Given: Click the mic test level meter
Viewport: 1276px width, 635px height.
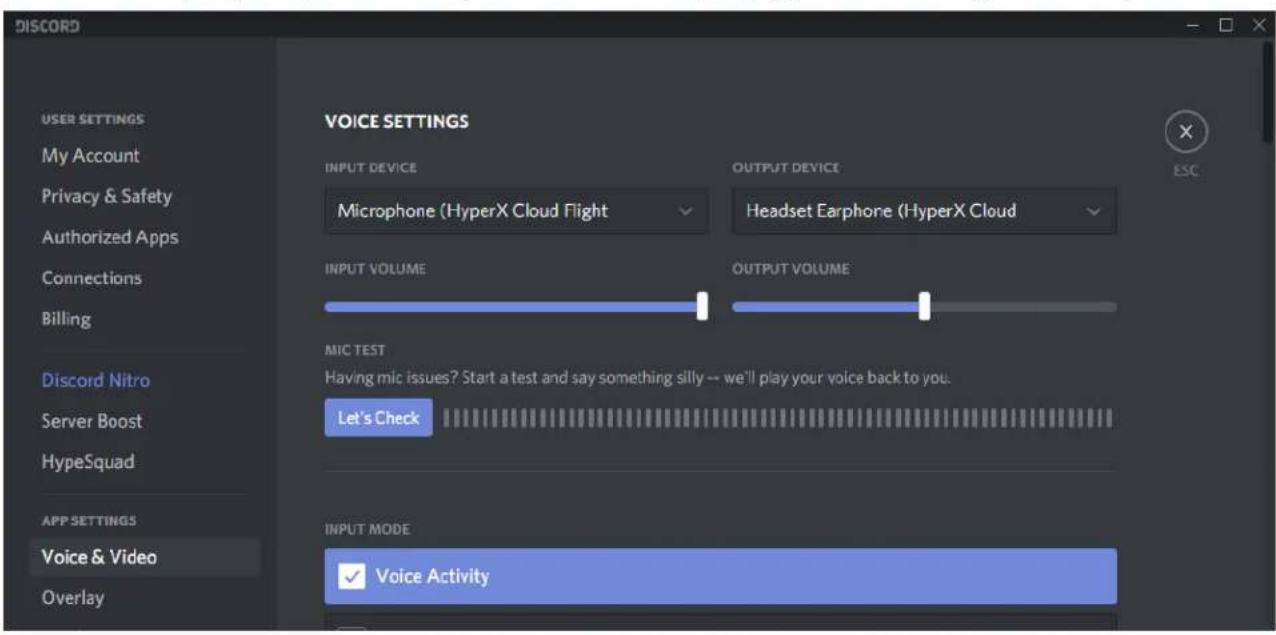Looking at the screenshot, I should [778, 418].
